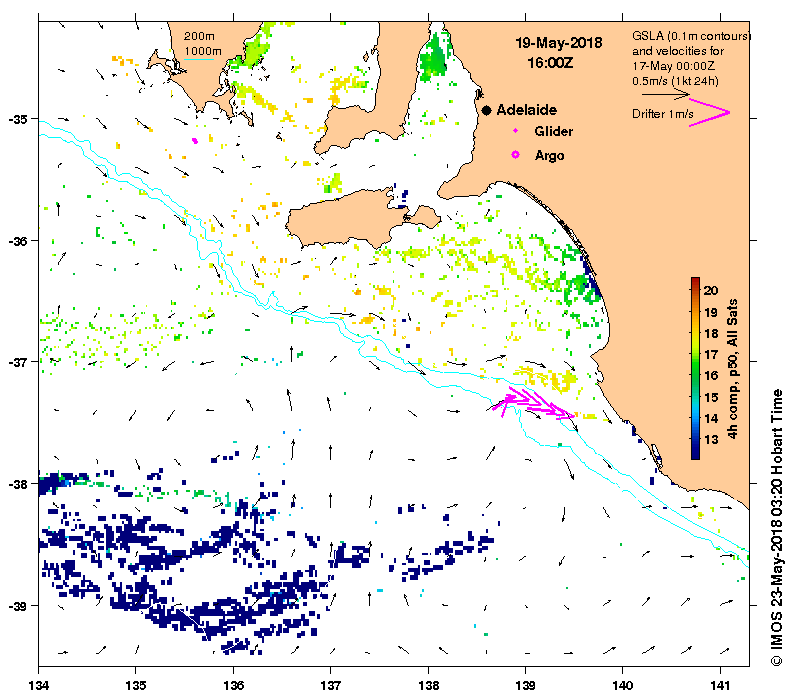The image size is (791, 700).
Task: Click the Glider legend text
Action: click(x=553, y=131)
